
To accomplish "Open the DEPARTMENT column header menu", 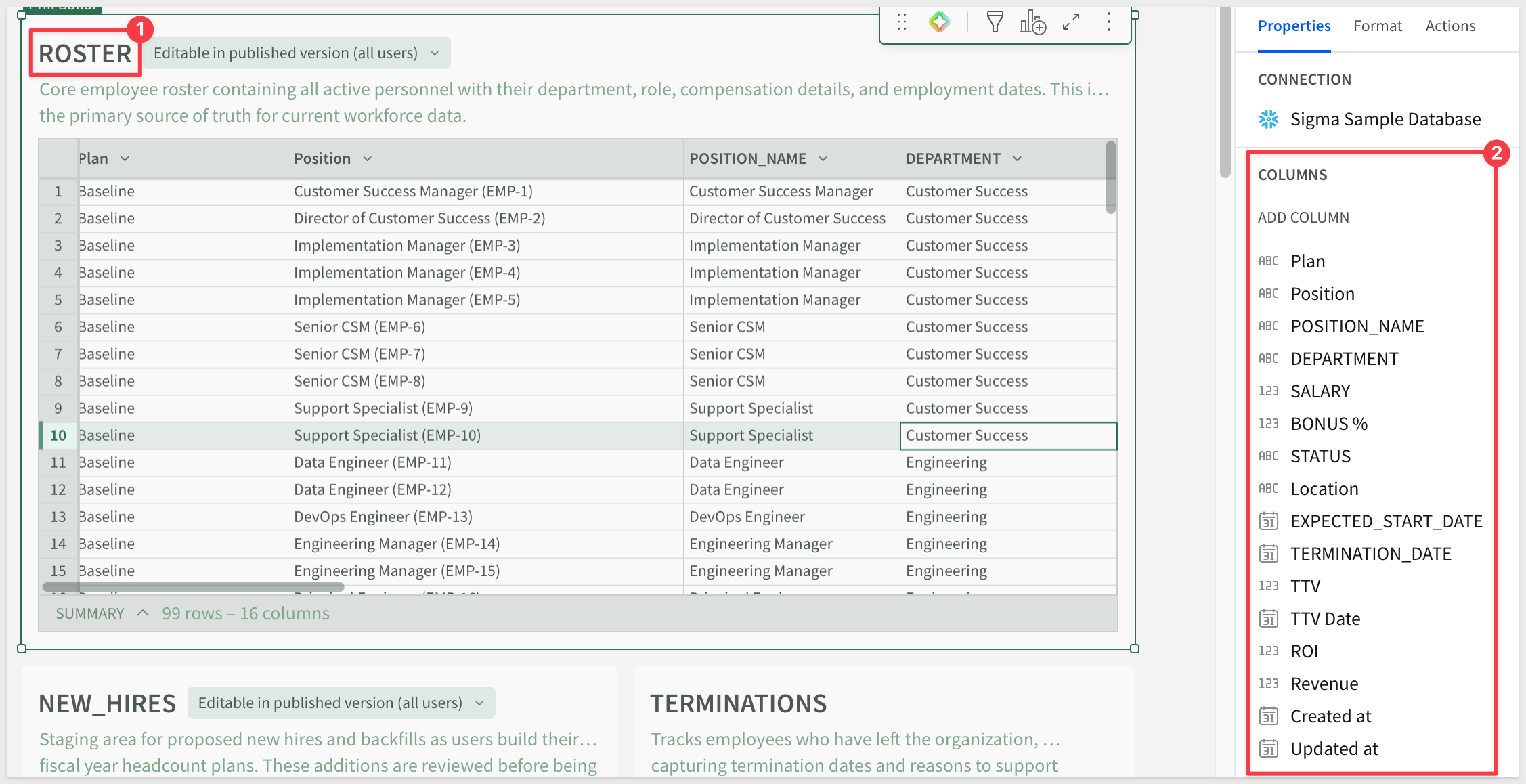I will pyautogui.click(x=1017, y=159).
